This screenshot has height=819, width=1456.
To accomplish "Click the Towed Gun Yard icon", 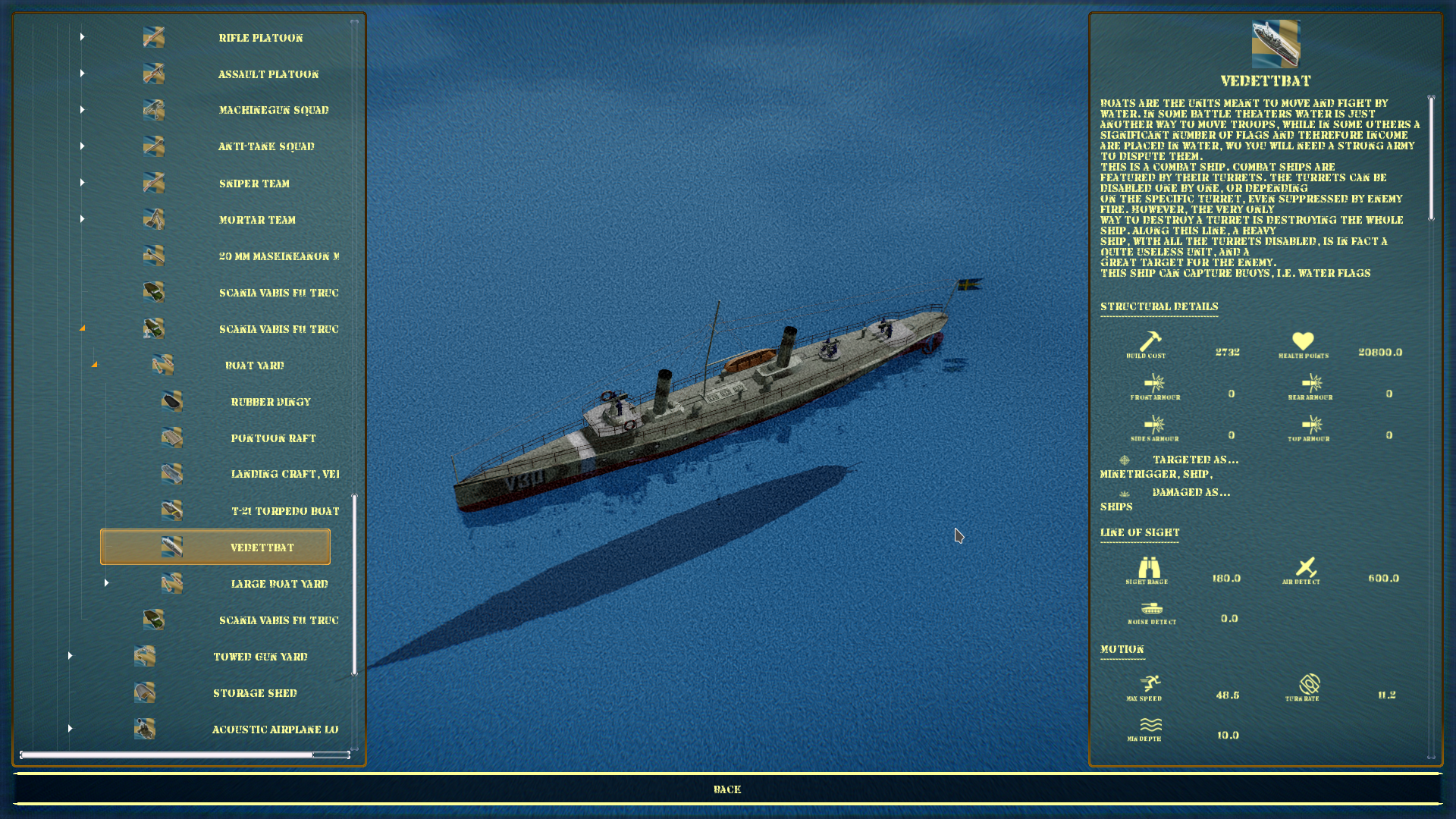I will (x=145, y=656).
